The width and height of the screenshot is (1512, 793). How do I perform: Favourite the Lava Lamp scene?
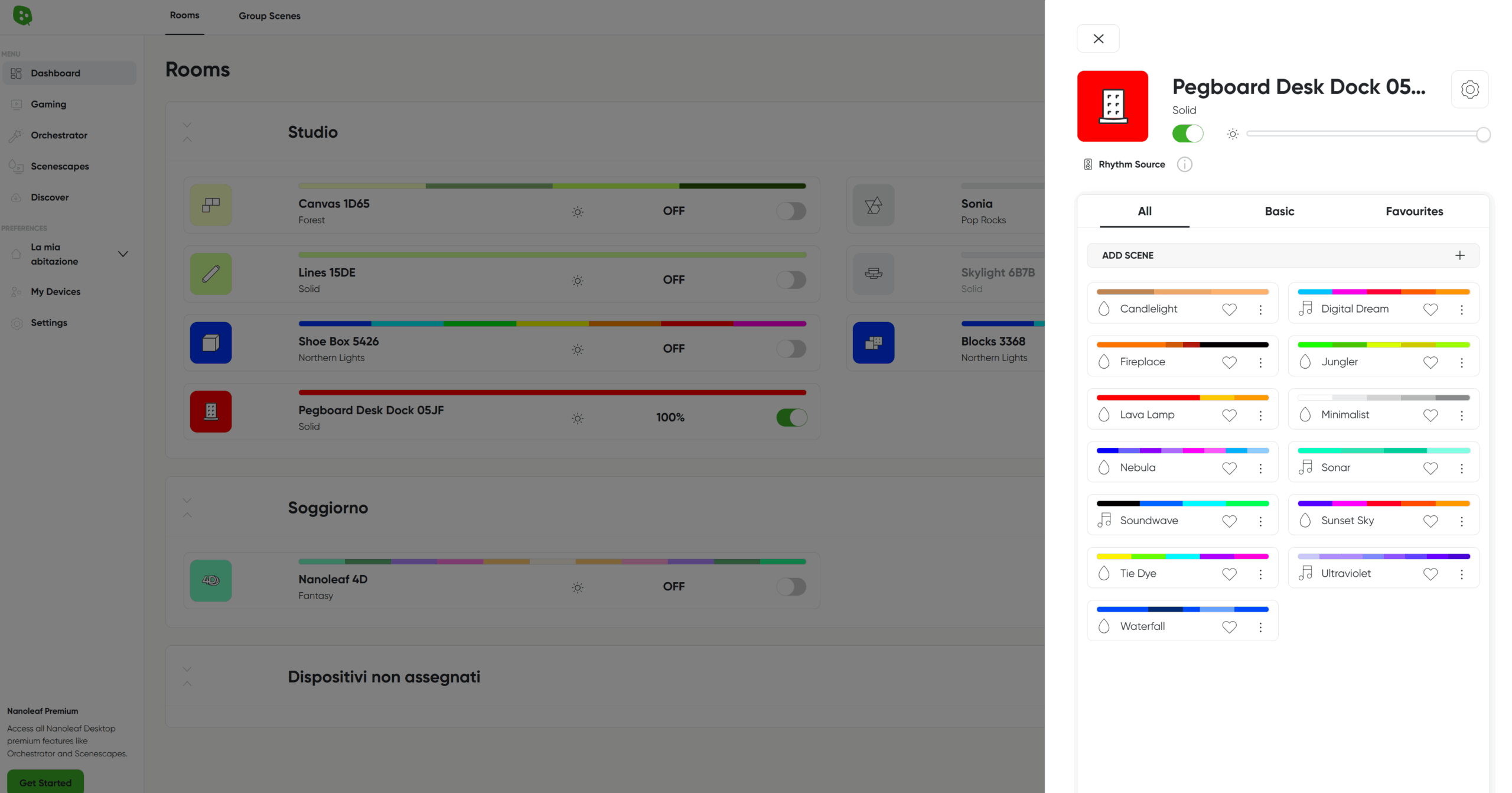coord(1229,415)
